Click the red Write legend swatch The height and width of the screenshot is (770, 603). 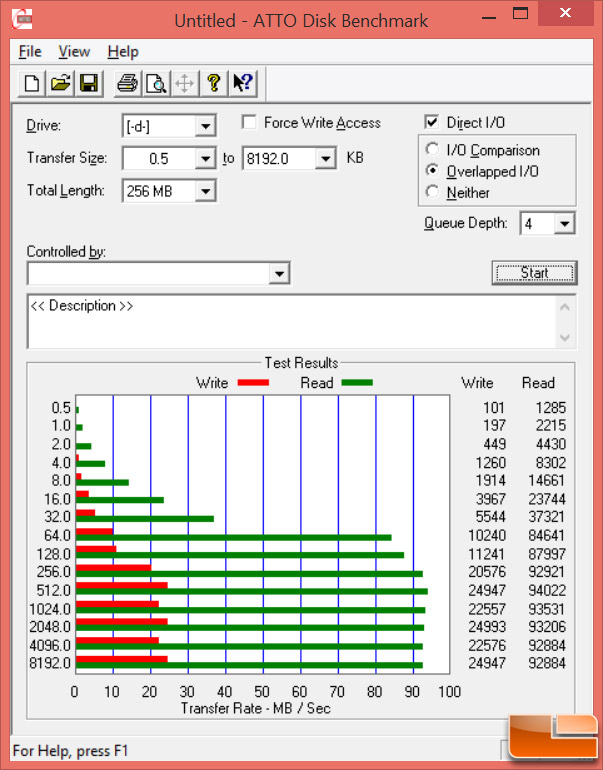click(x=253, y=383)
